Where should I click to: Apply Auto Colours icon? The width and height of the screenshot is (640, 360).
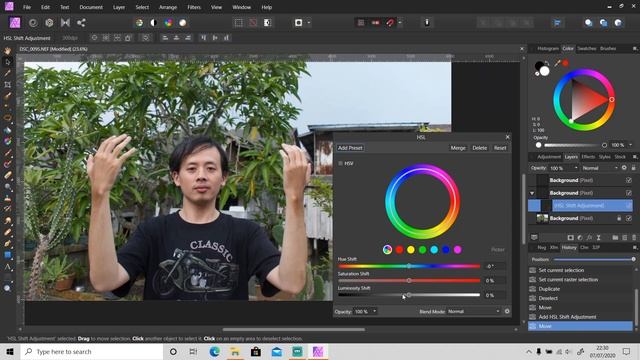click(x=168, y=23)
